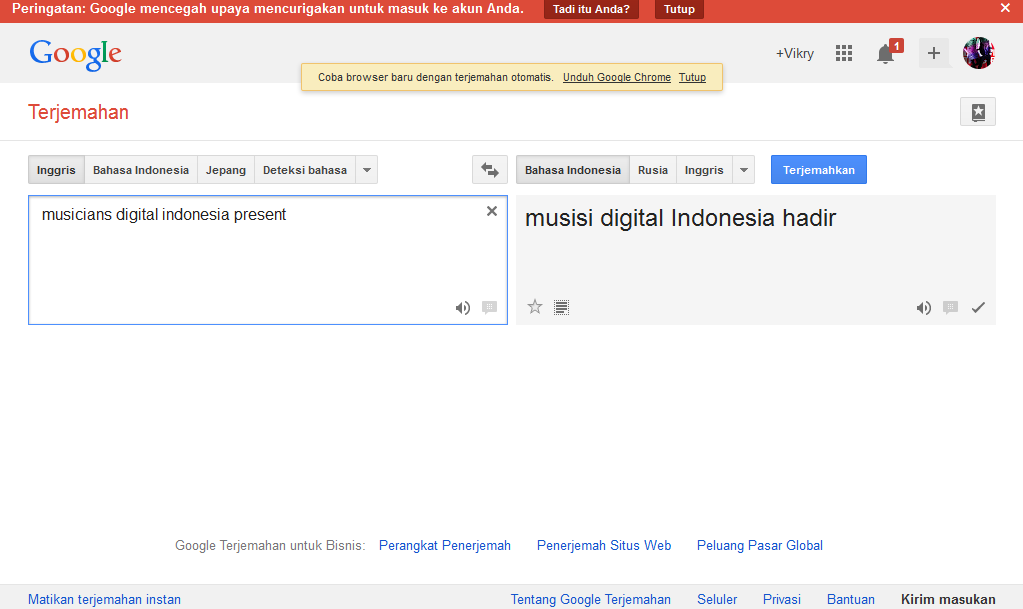Viewport: 1023px width, 609px height.
Task: Save translation with the star icon
Action: tap(535, 307)
